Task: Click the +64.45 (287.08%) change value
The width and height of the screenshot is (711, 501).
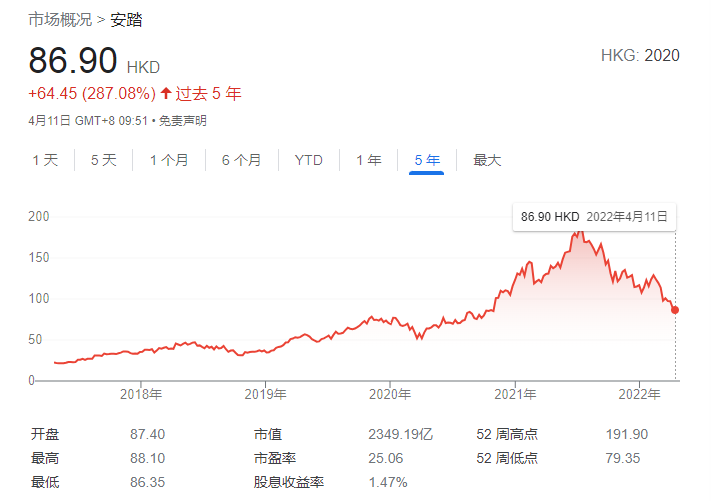Action: tap(92, 93)
